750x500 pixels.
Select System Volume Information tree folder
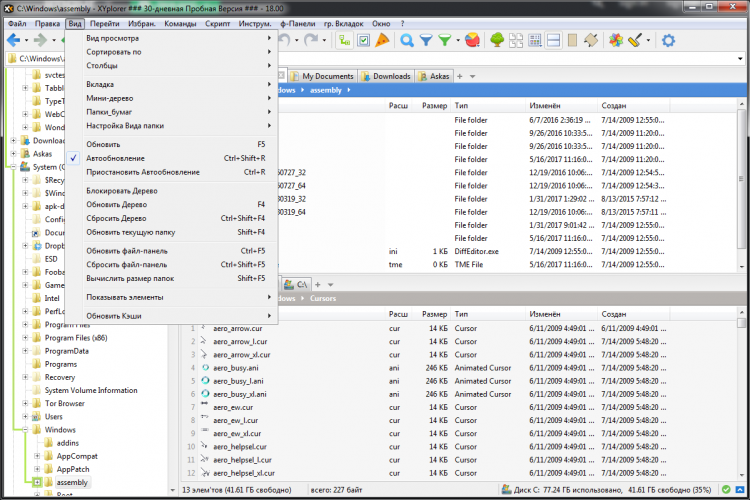(91, 390)
